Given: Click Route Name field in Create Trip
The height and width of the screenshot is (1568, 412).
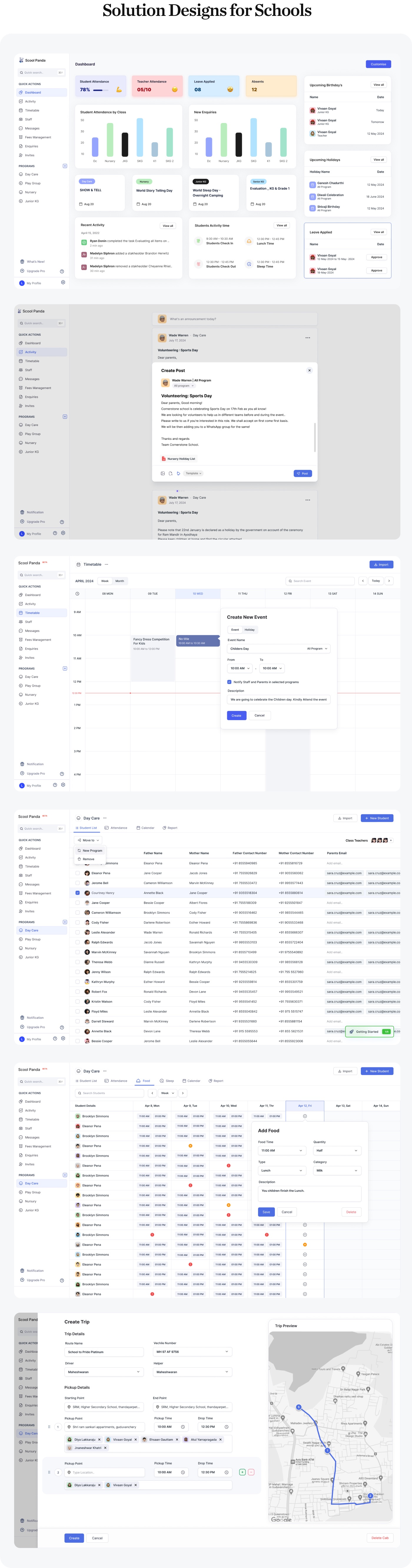Looking at the screenshot, I should tap(104, 1351).
